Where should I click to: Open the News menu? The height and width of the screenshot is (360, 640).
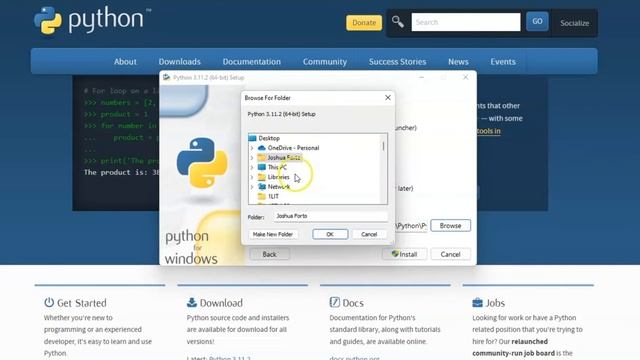pos(458,62)
